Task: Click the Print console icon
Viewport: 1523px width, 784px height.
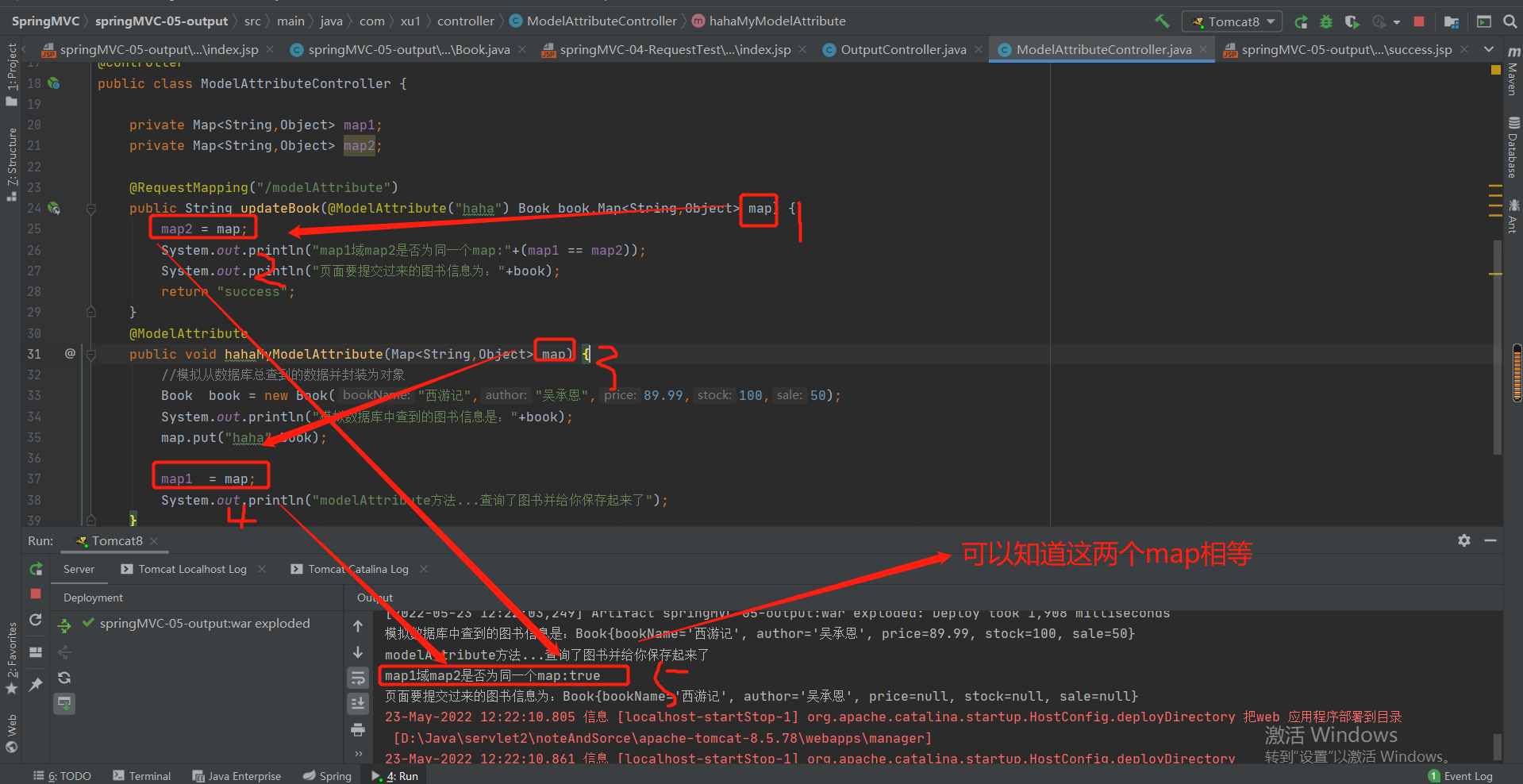Action: click(x=358, y=729)
